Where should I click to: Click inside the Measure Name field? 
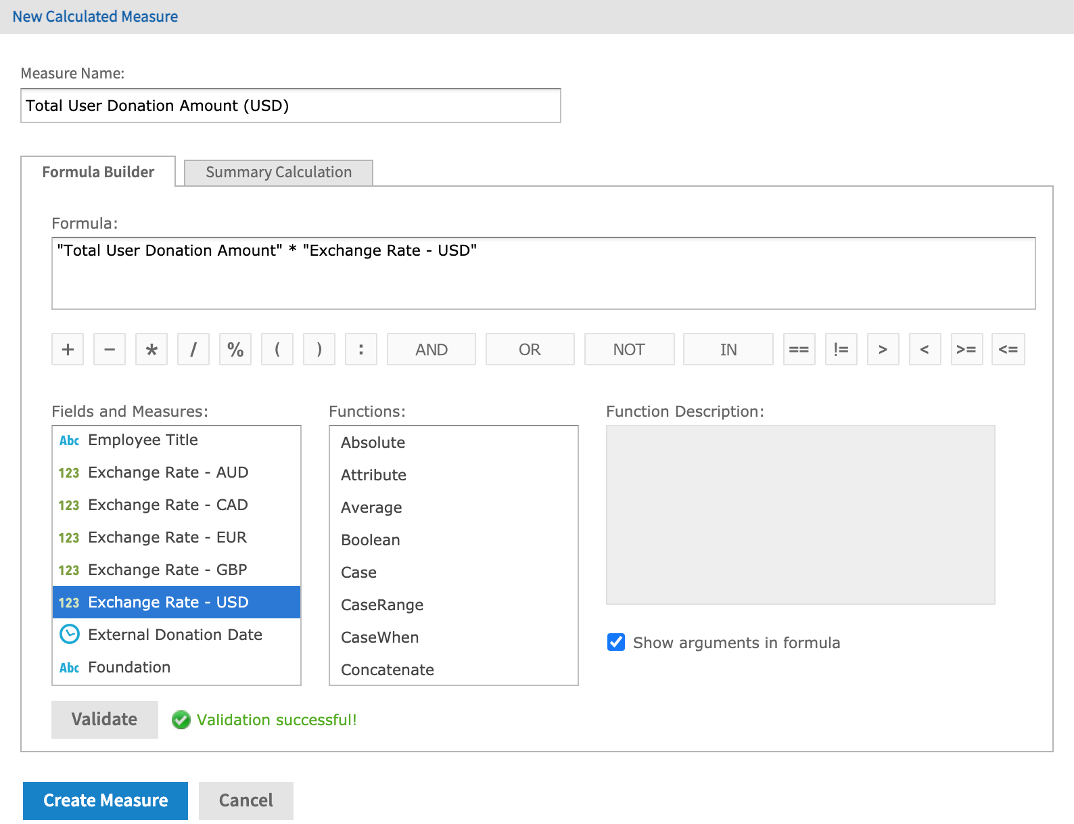[x=290, y=105]
